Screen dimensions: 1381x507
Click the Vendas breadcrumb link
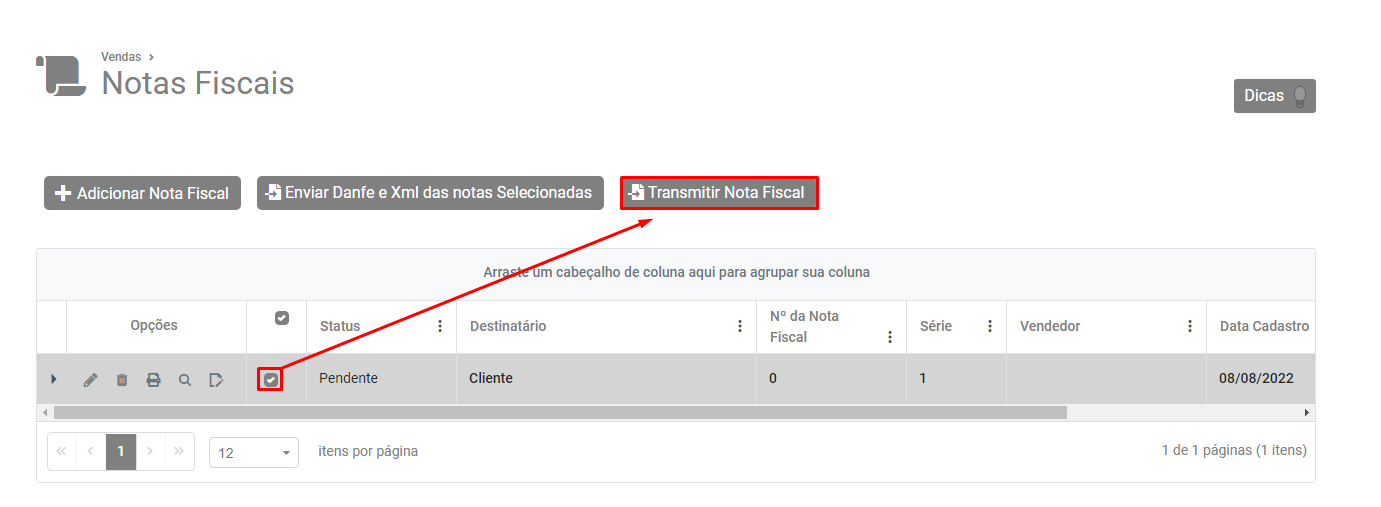click(121, 57)
